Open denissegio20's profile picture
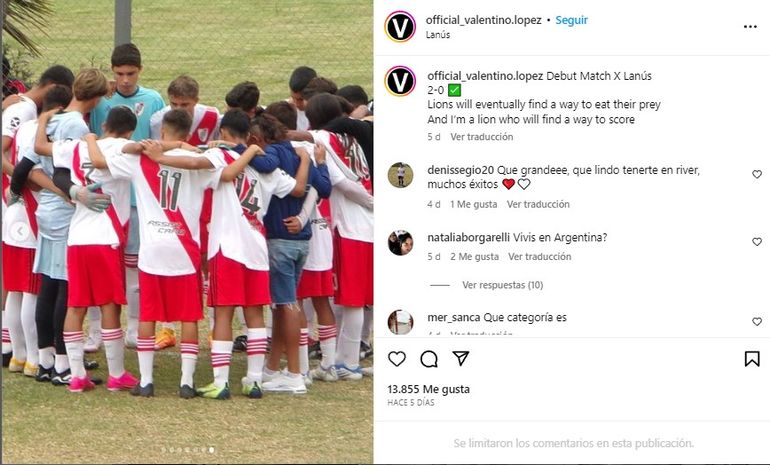Screen dimensions: 770x465 tap(400, 175)
